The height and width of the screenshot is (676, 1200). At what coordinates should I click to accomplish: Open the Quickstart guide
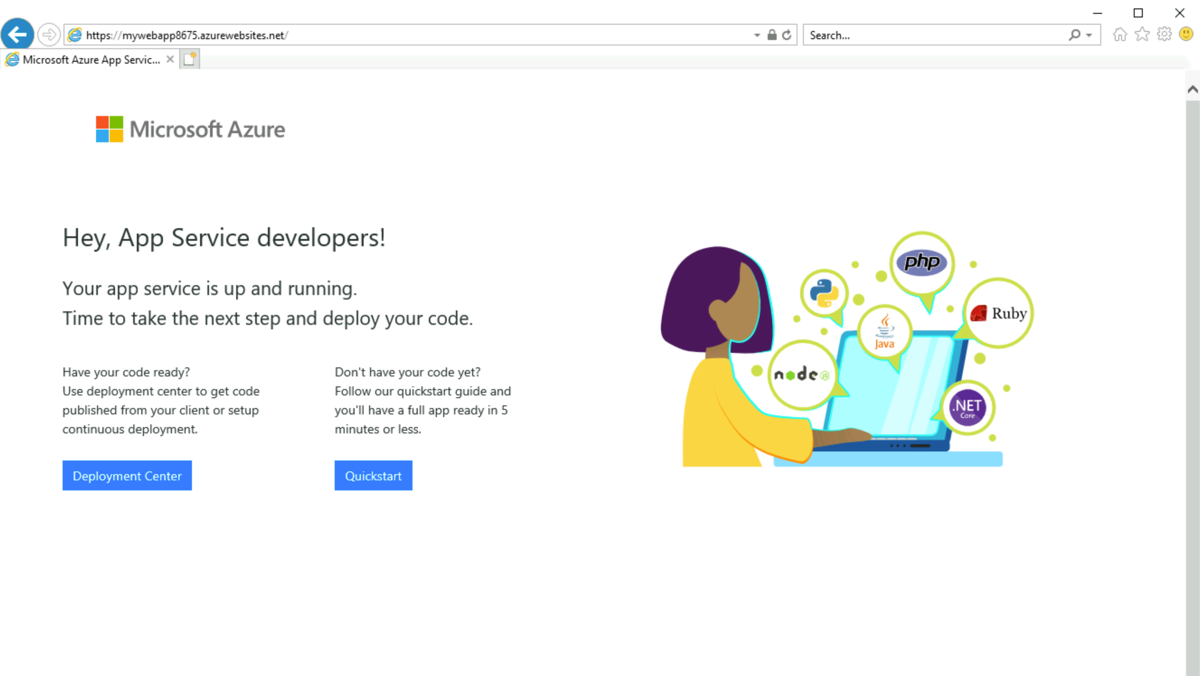coord(373,475)
